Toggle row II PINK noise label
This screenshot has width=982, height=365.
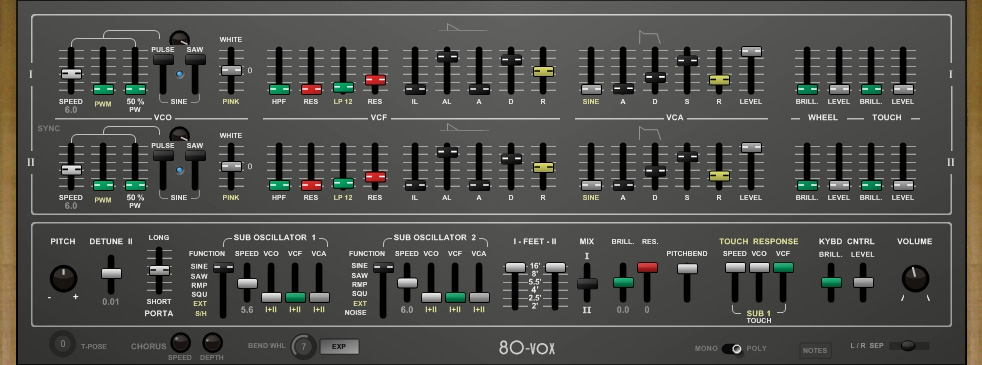[x=230, y=197]
